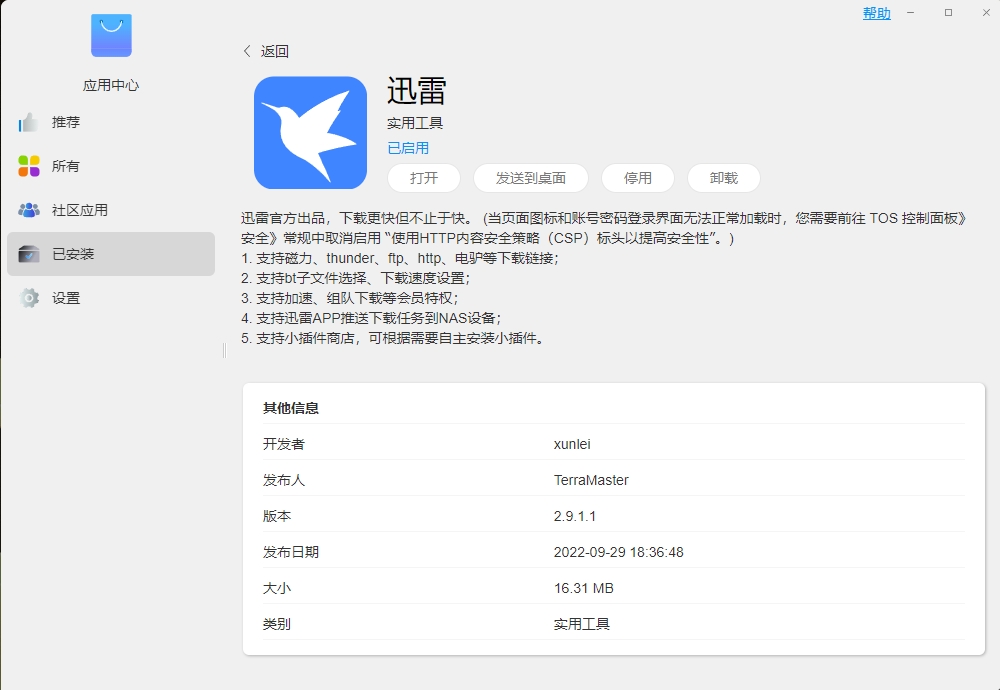Image resolution: width=1000 pixels, height=690 pixels.
Task: Click the 开发者 label
Action: point(284,444)
